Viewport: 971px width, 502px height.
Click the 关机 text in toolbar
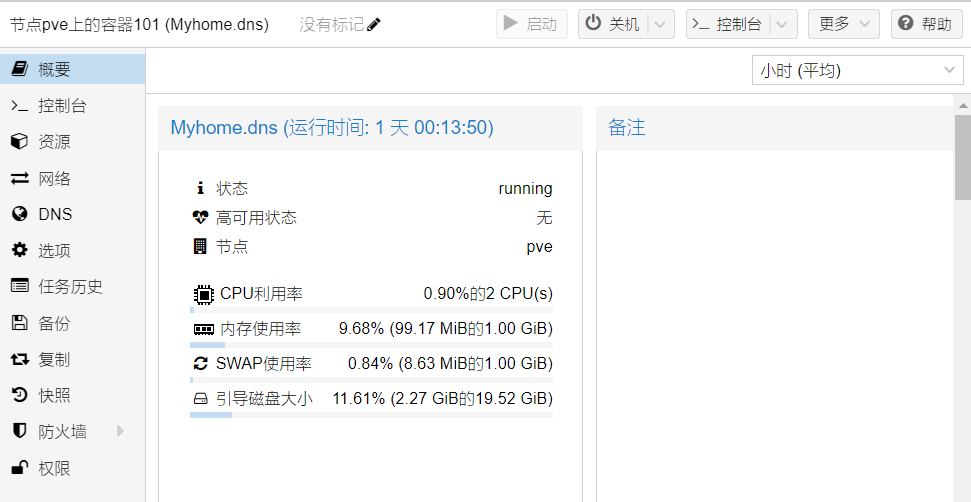tap(624, 25)
